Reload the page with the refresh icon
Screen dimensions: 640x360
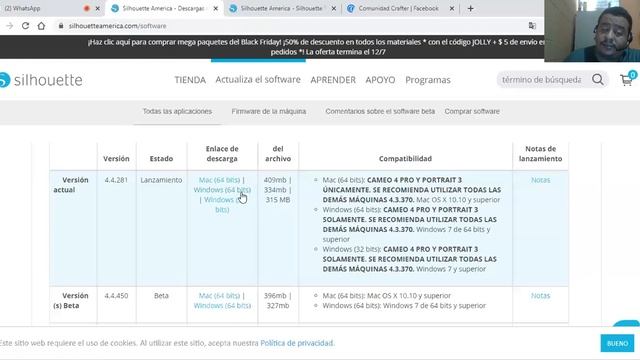(25, 26)
